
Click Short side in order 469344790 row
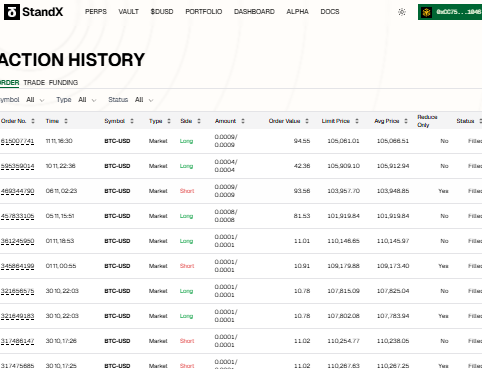[187, 191]
